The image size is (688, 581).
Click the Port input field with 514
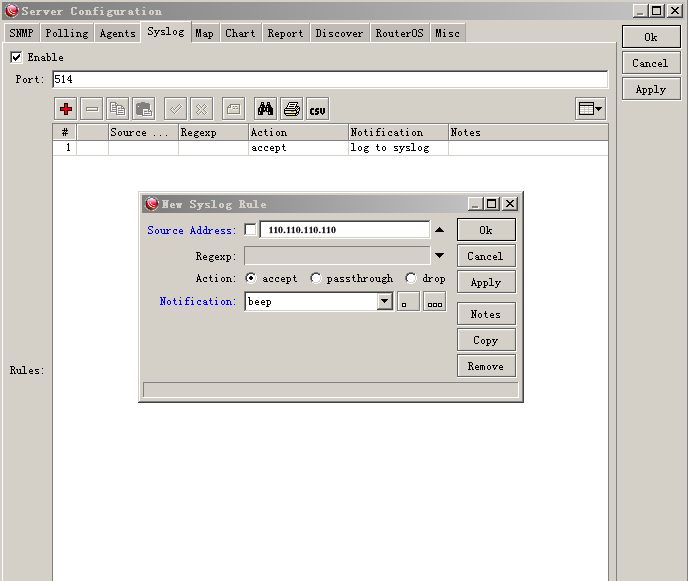(330, 79)
